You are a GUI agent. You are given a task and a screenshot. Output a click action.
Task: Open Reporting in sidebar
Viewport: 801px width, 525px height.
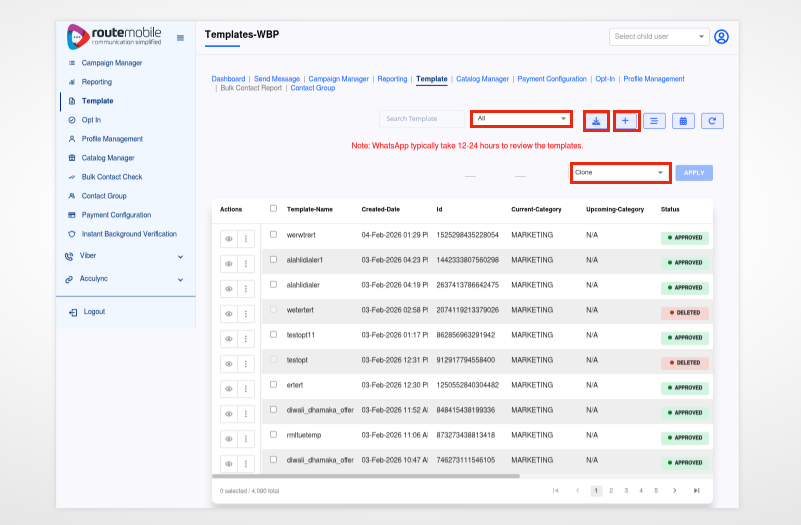click(x=97, y=82)
